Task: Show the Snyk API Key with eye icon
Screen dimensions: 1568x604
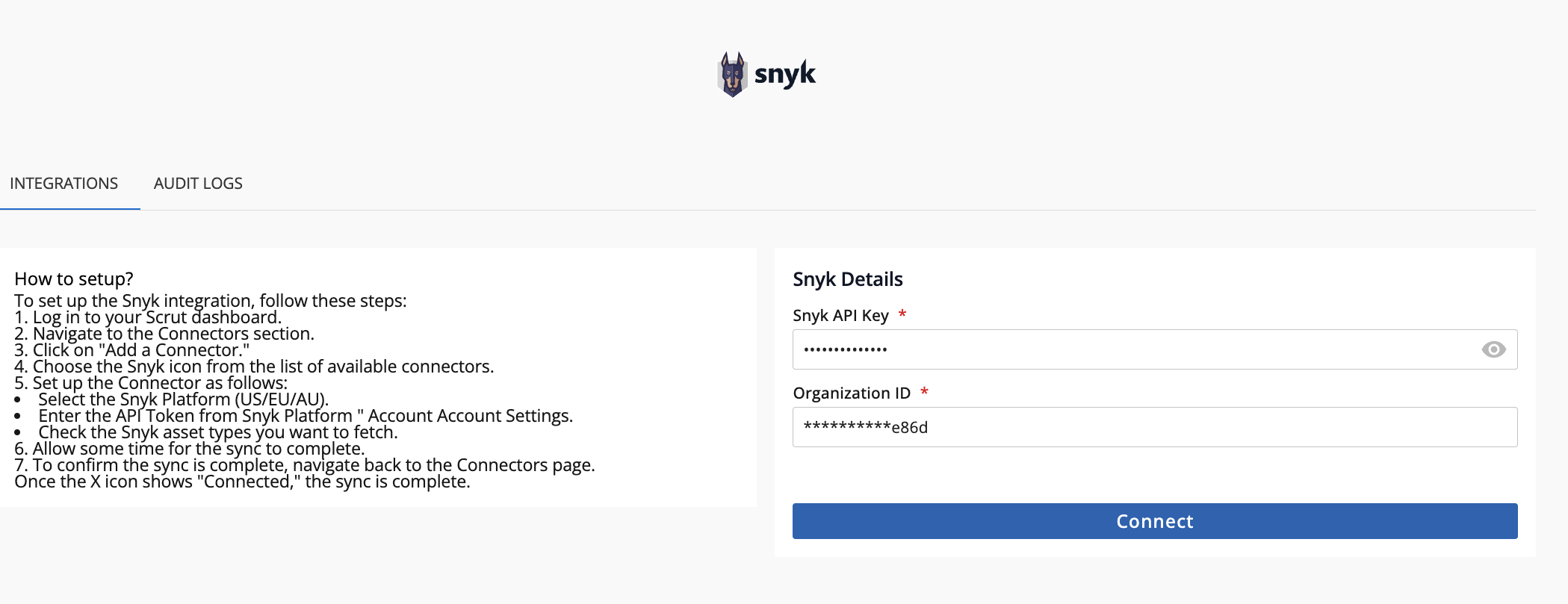Action: (1493, 349)
